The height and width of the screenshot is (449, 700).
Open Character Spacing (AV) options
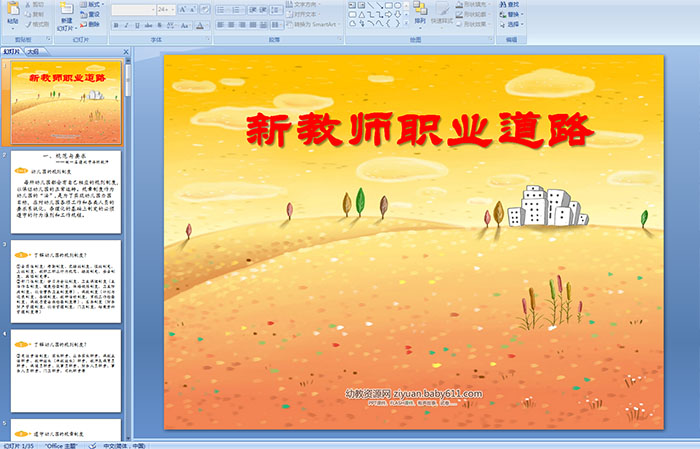tap(171, 25)
